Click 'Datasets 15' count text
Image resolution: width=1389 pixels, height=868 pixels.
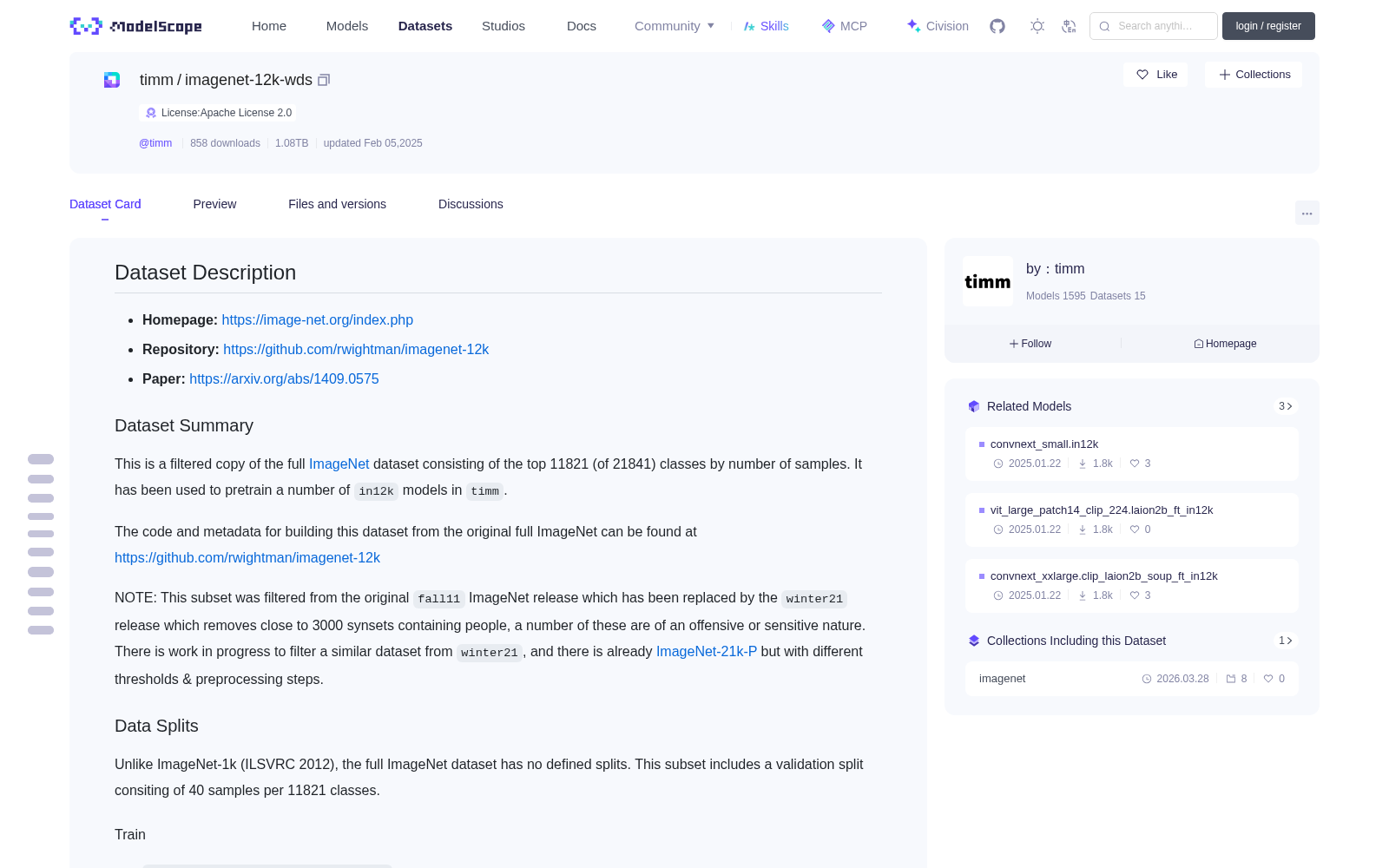[x=1118, y=296]
